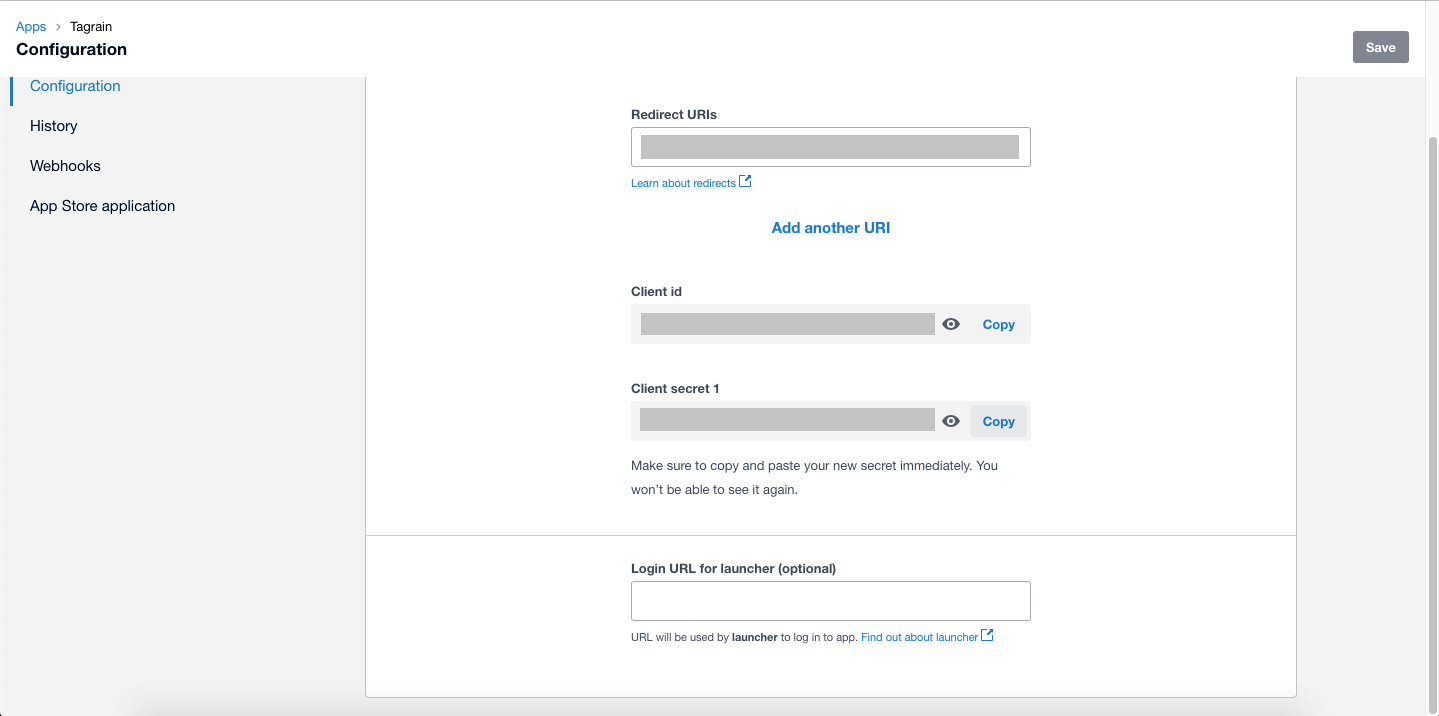Click Add another URI

coord(830,228)
